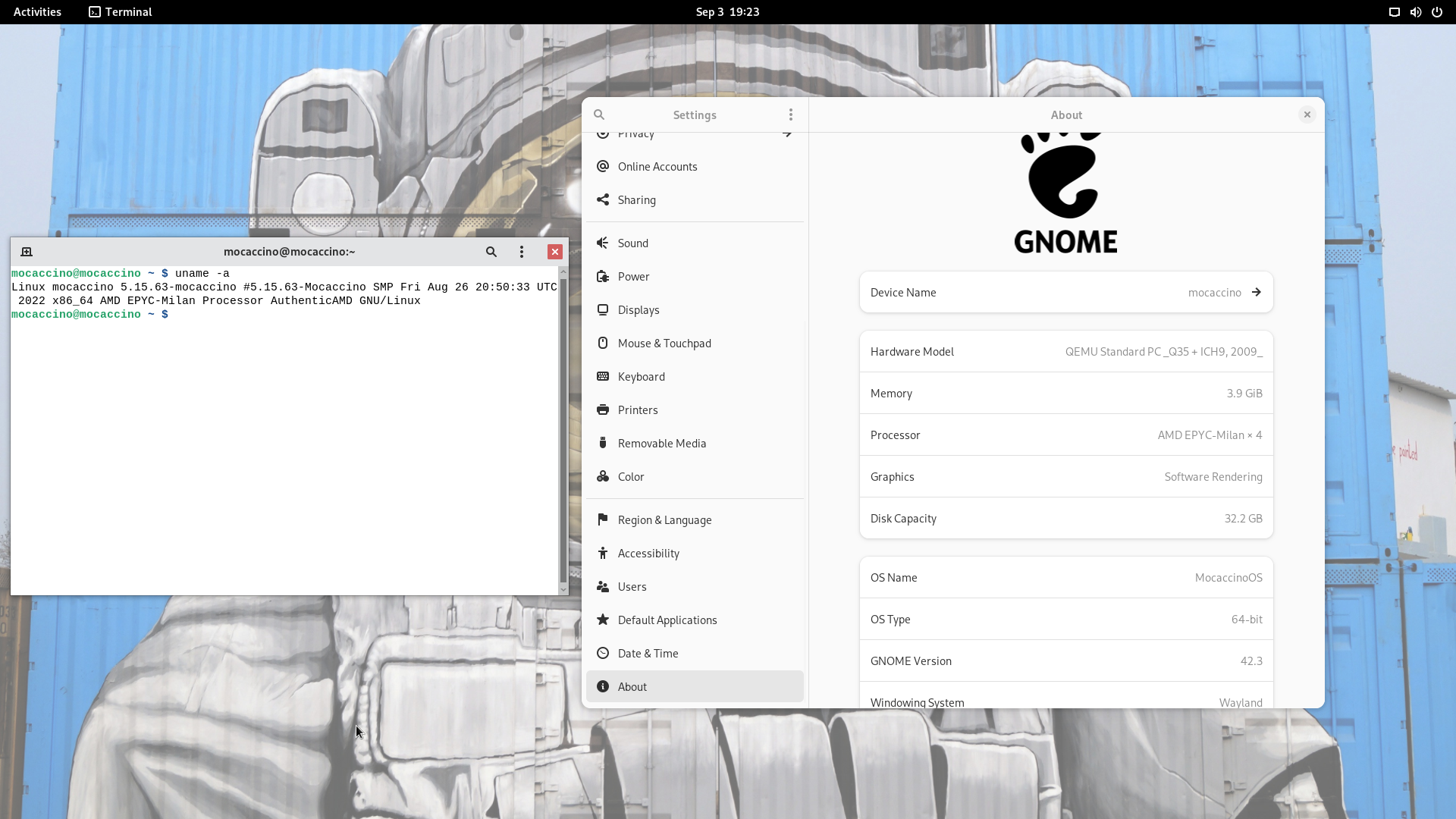Select the Users label in sidebar

[x=632, y=586]
